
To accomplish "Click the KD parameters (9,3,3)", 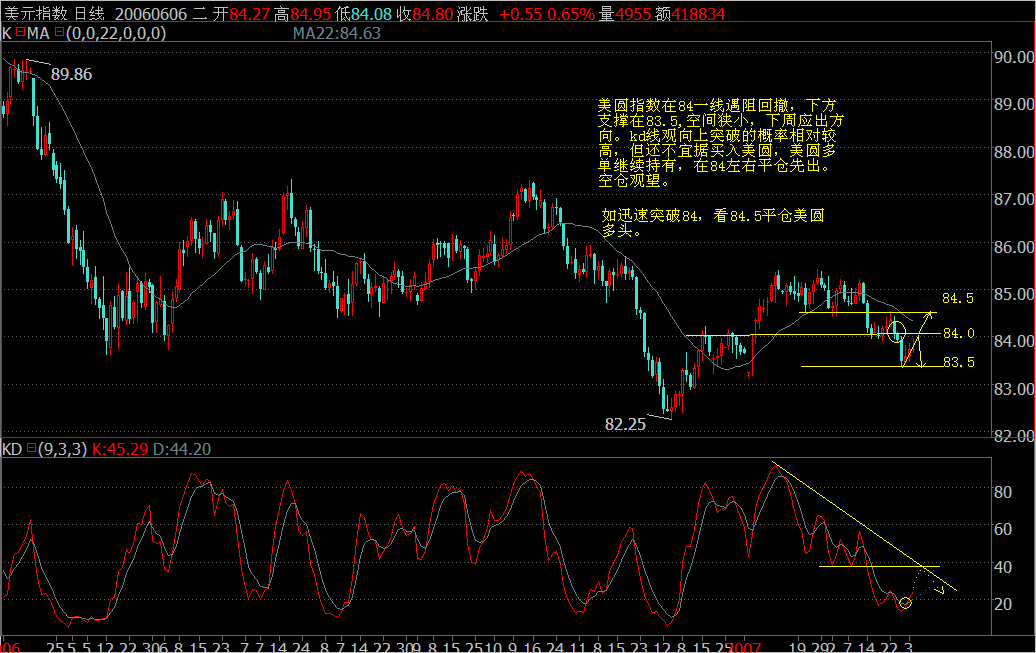I will (62, 449).
